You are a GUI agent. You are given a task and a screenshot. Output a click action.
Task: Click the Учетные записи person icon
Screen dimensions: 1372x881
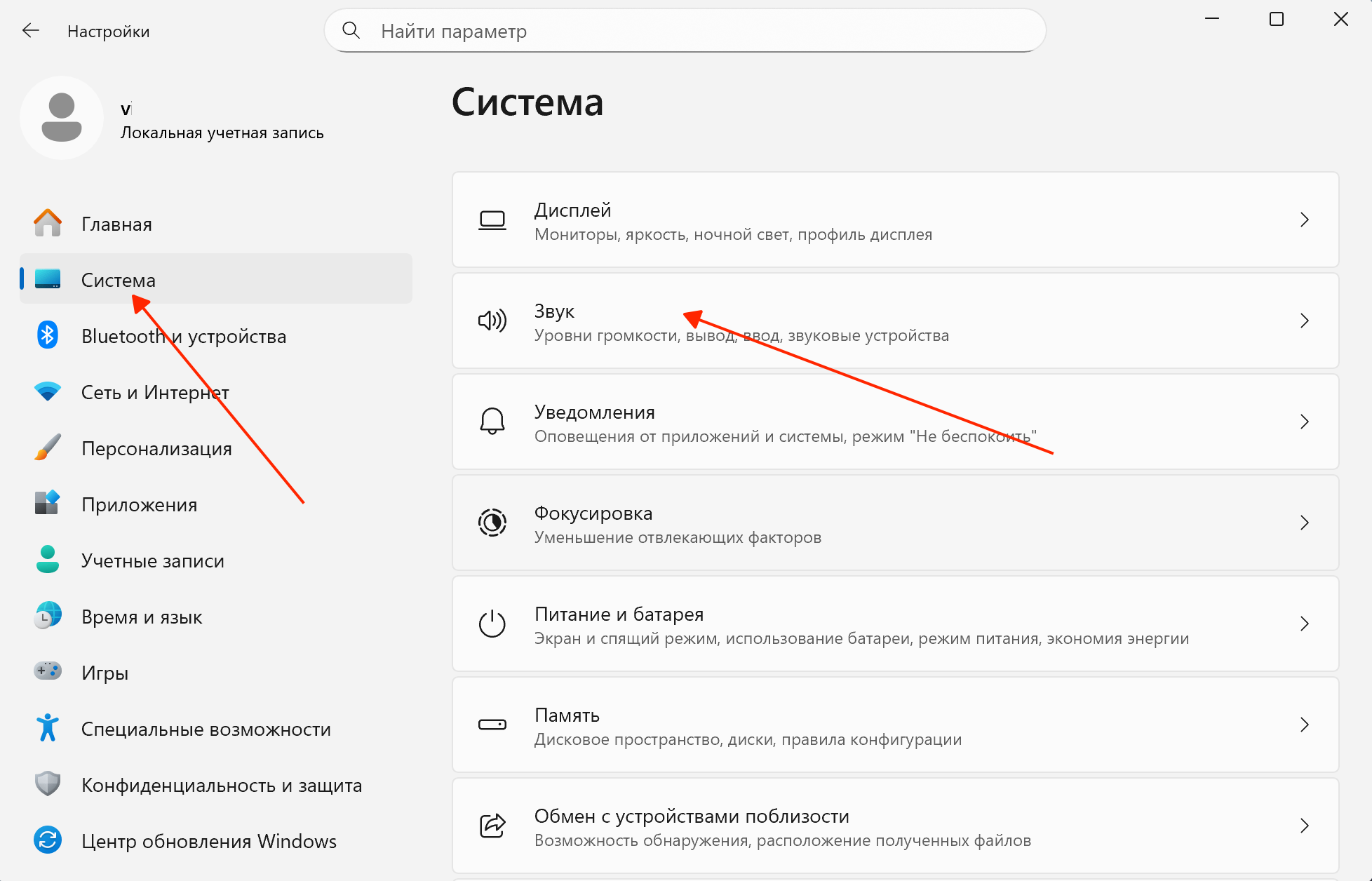click(48, 559)
